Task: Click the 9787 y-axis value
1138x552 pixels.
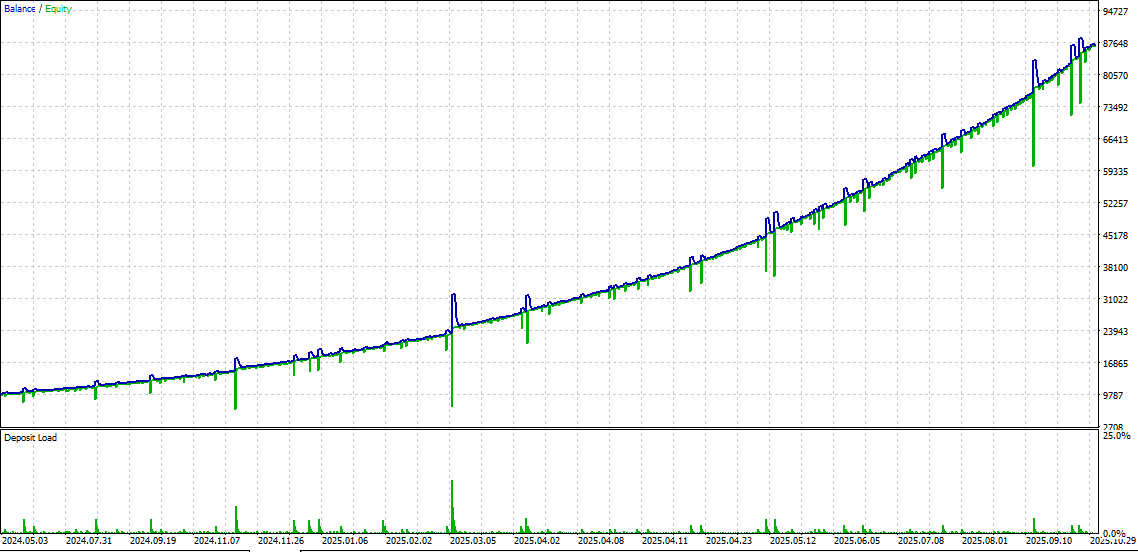Action: coord(1113,396)
